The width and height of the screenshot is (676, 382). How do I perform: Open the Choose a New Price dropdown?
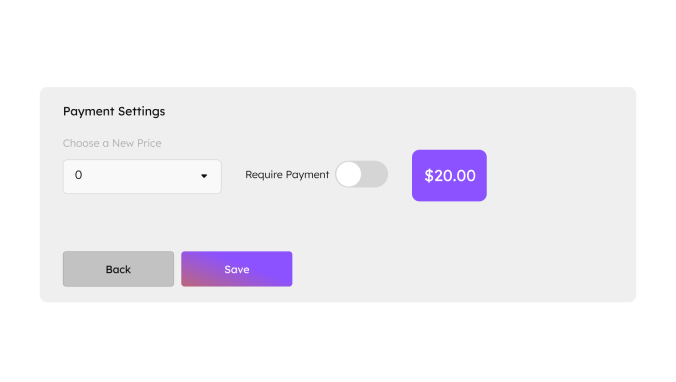tap(142, 176)
